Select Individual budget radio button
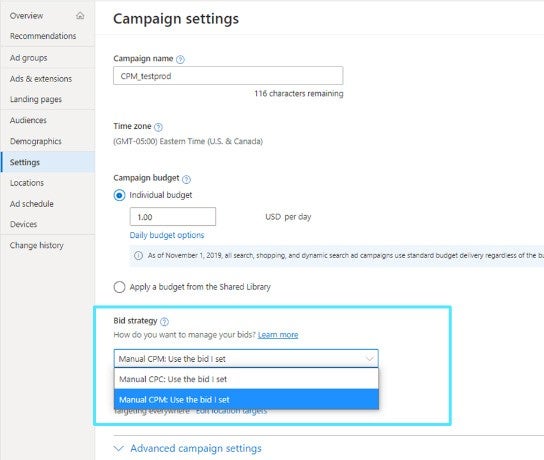The width and height of the screenshot is (544, 460). (x=119, y=195)
